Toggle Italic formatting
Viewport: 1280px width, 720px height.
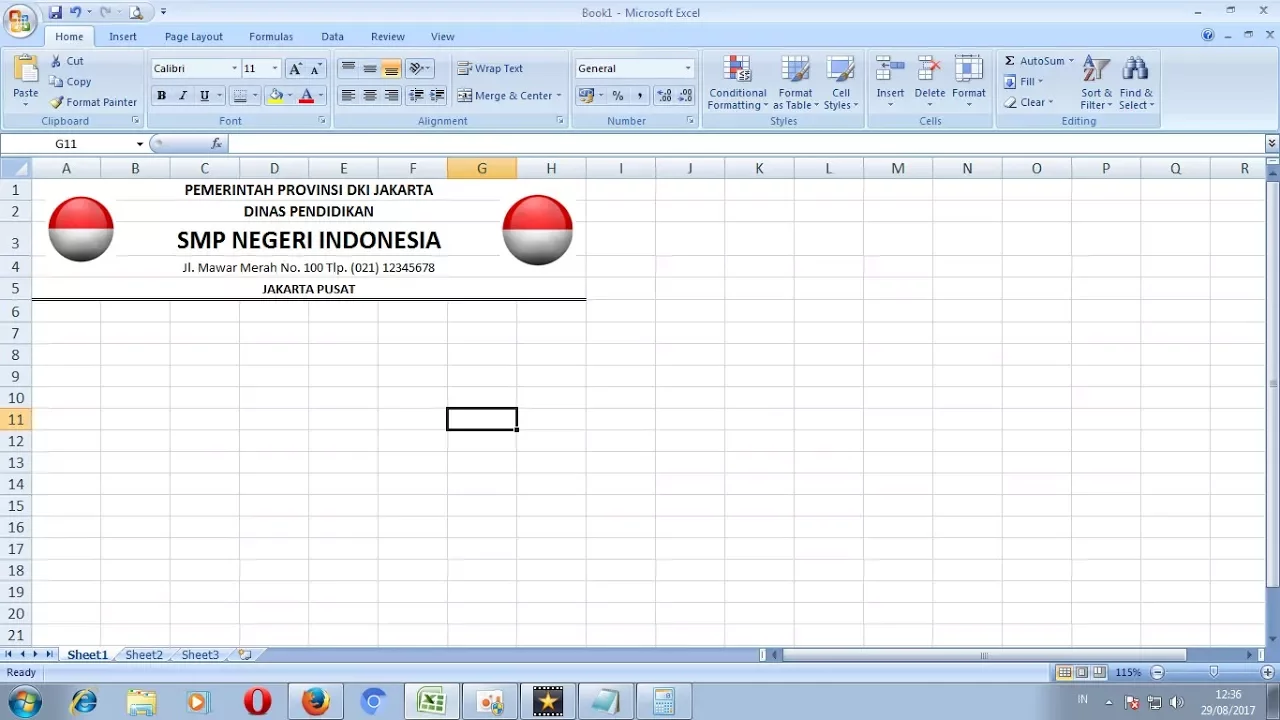point(183,96)
